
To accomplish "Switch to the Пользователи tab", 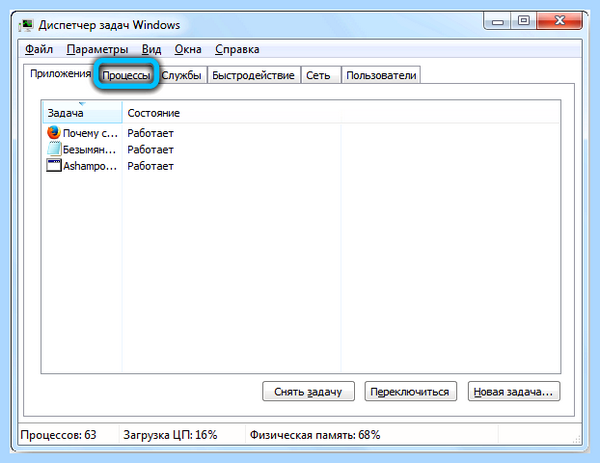I will pyautogui.click(x=381, y=75).
